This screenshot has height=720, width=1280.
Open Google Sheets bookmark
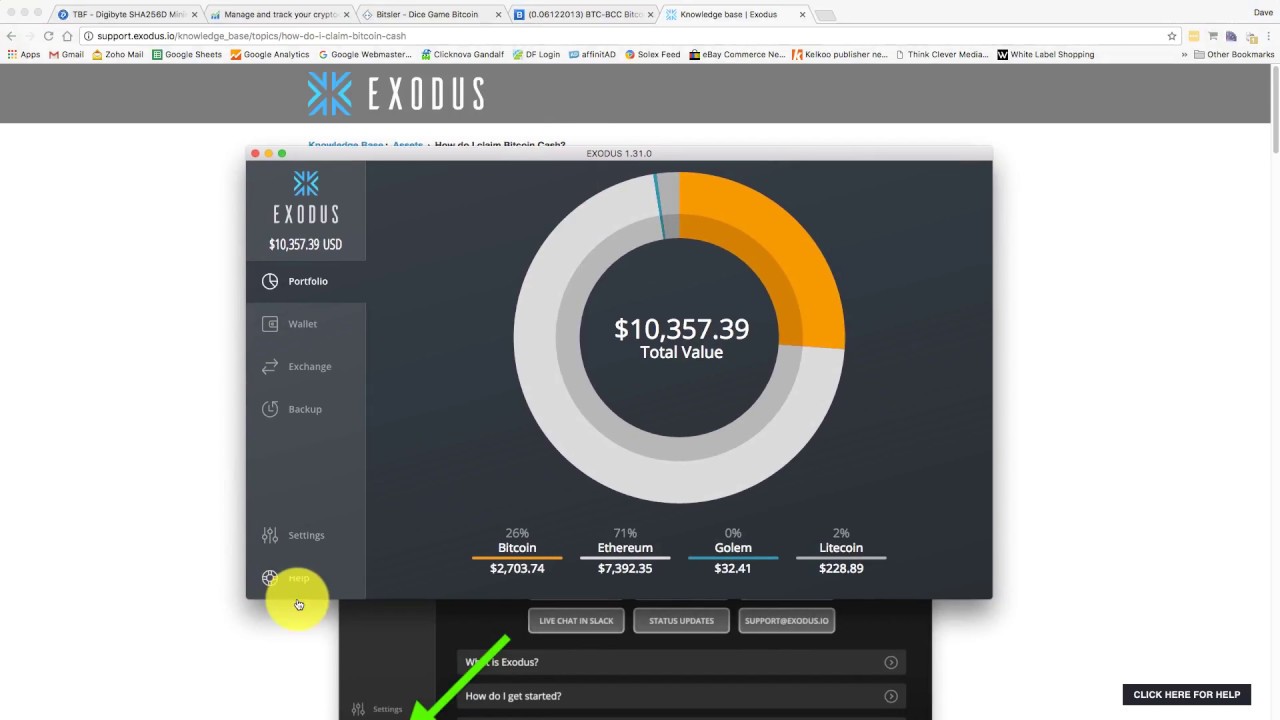(x=187, y=54)
